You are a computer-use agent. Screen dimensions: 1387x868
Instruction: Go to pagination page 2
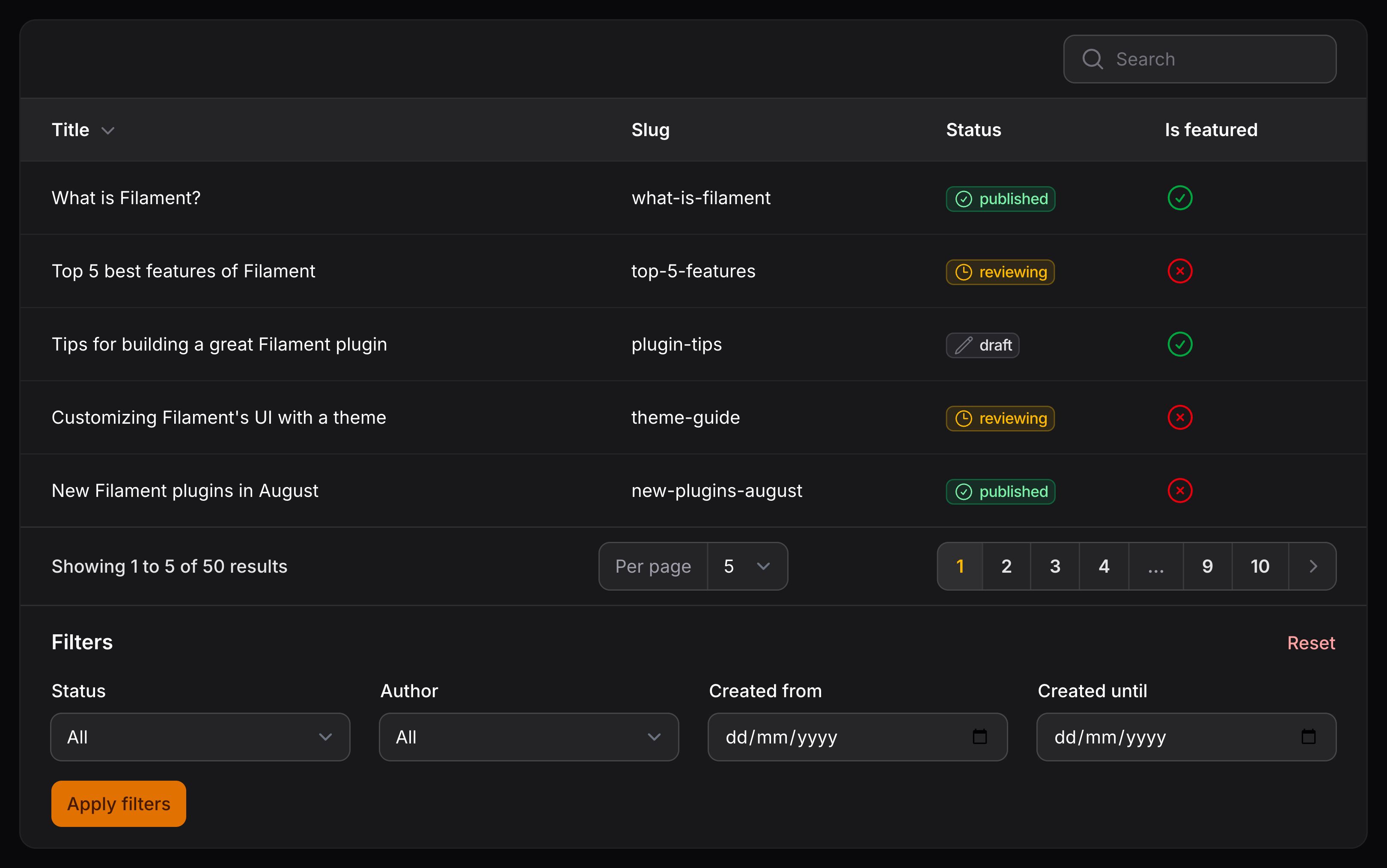pos(1006,566)
